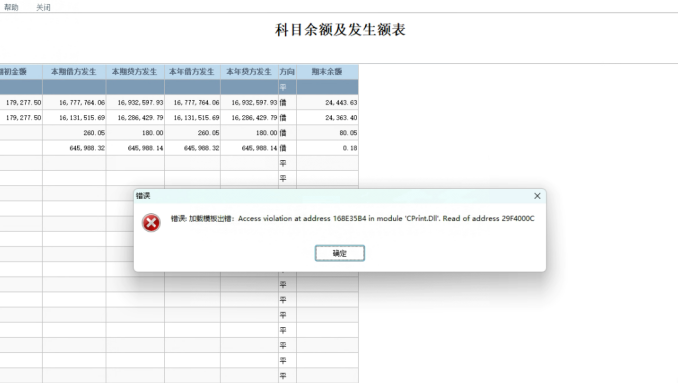Click ending balance cell 24,443.63
678x384 pixels.
click(x=327, y=102)
